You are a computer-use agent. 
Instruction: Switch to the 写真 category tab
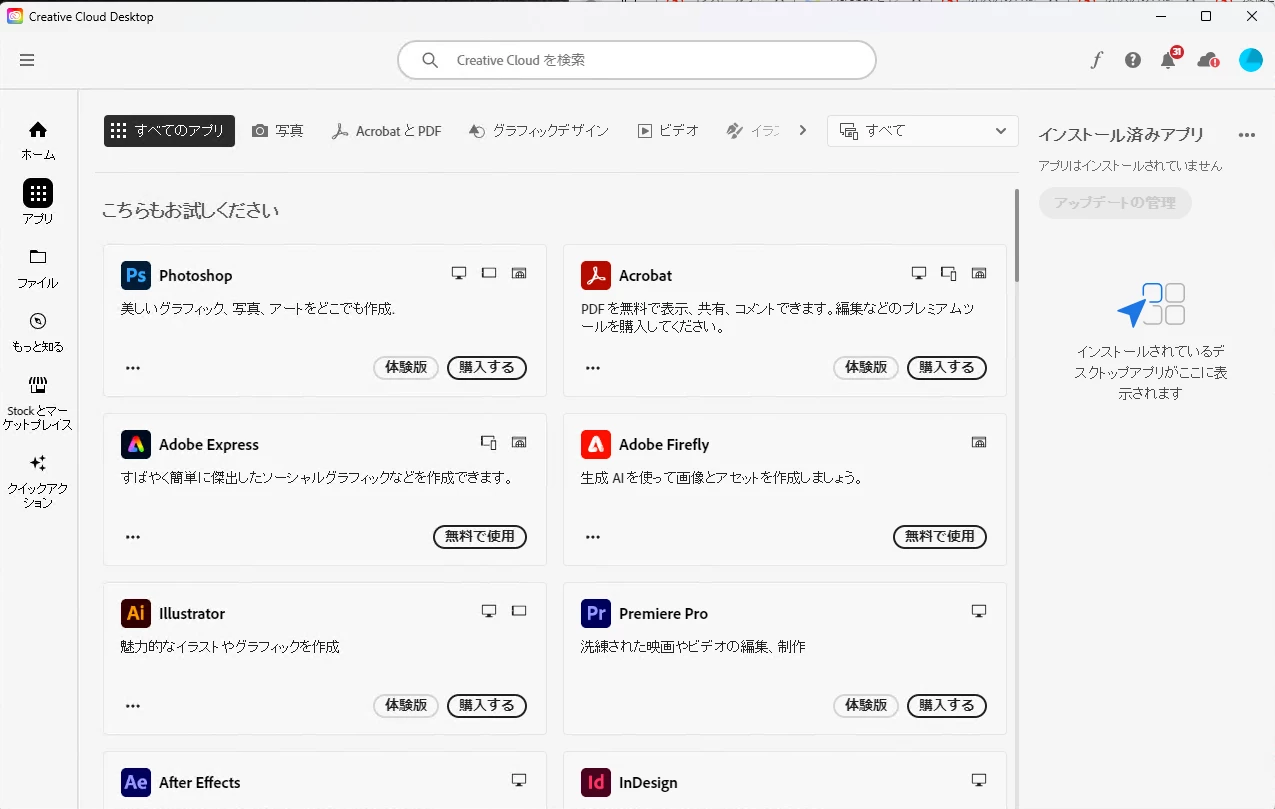[277, 131]
